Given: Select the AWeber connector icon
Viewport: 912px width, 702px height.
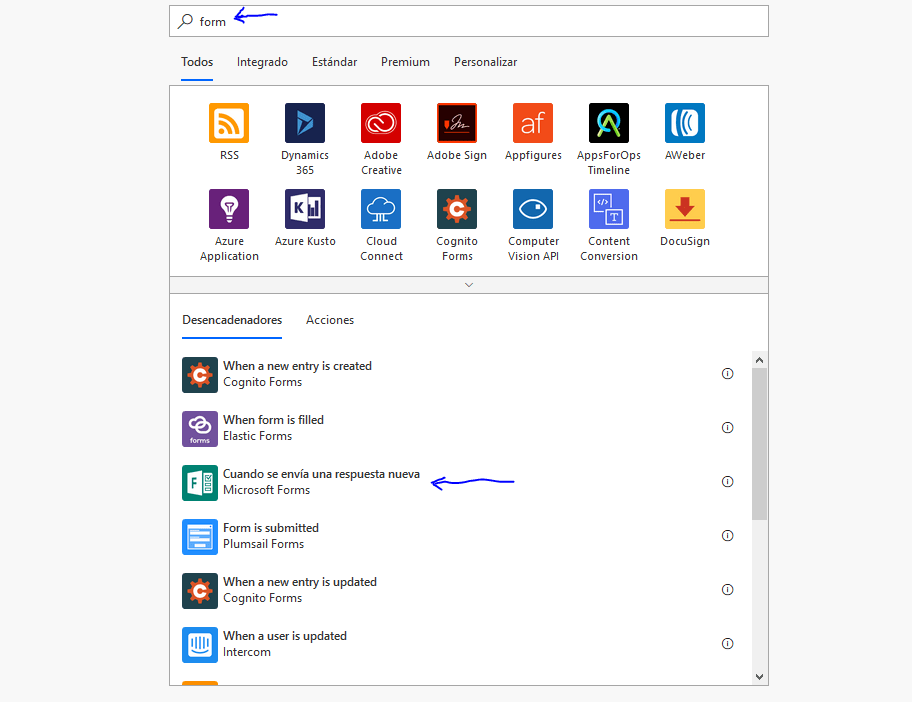Looking at the screenshot, I should pos(685,123).
